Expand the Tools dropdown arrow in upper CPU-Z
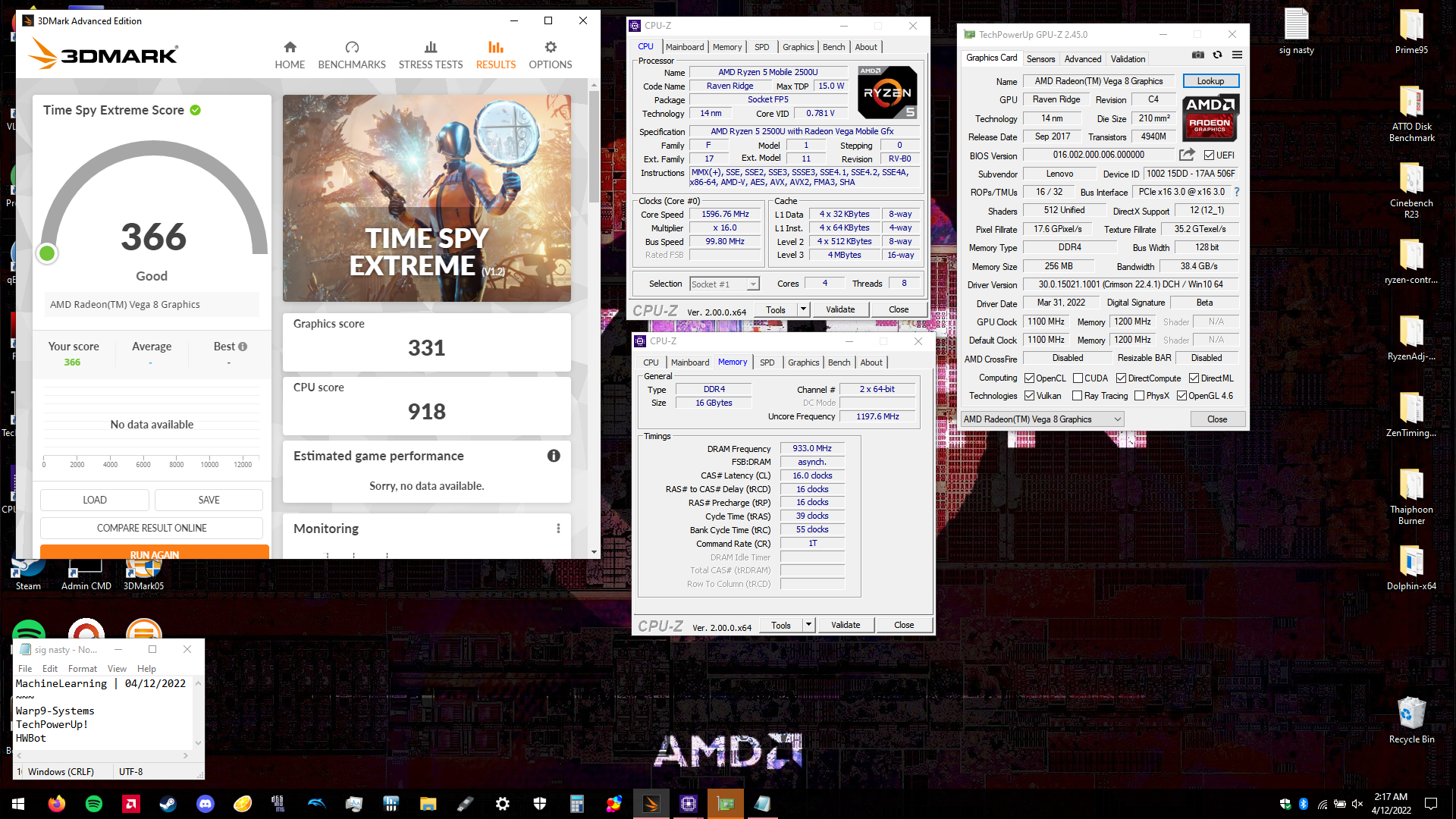 (803, 309)
